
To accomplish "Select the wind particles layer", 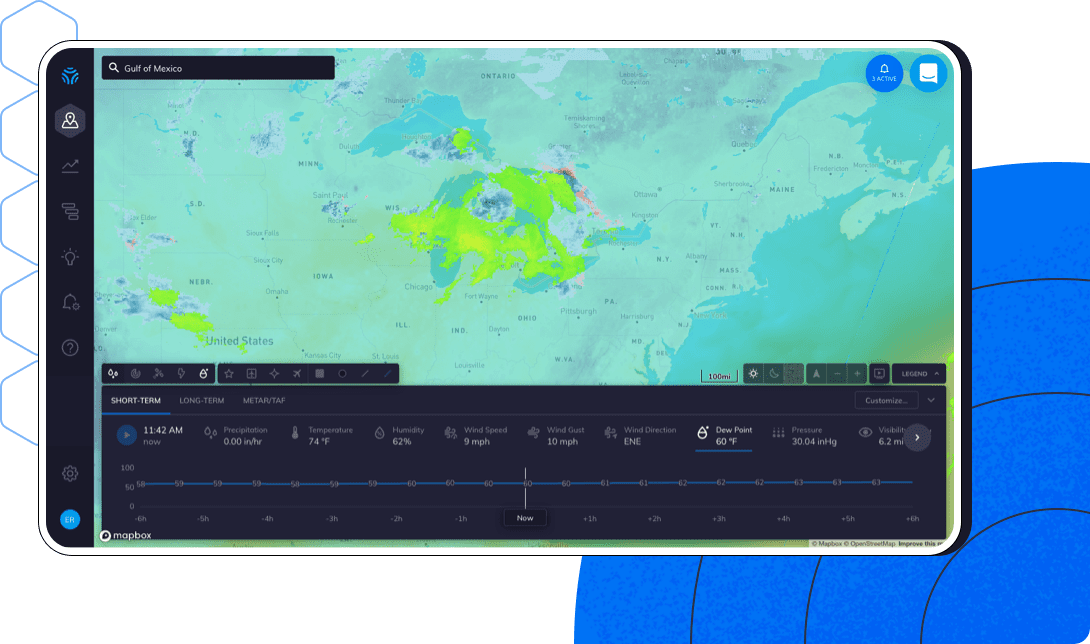I will coord(158,374).
